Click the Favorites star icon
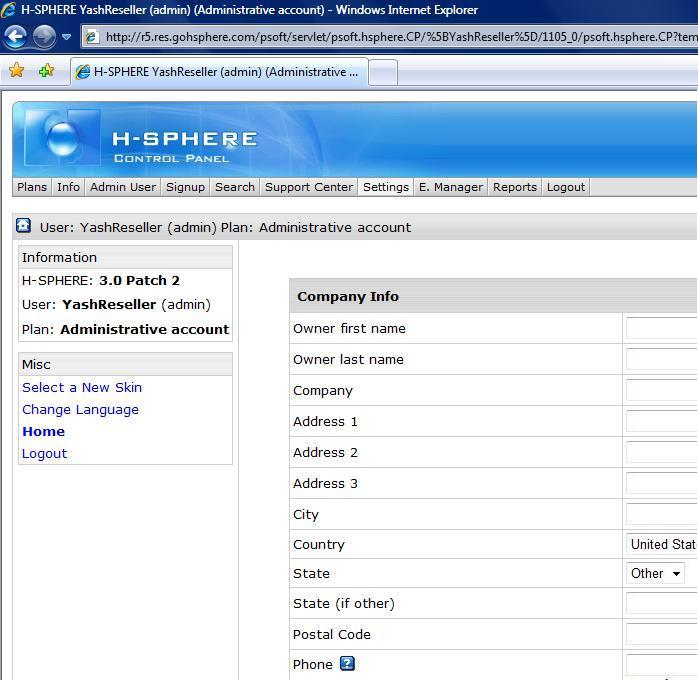698x680 pixels. tap(16, 71)
